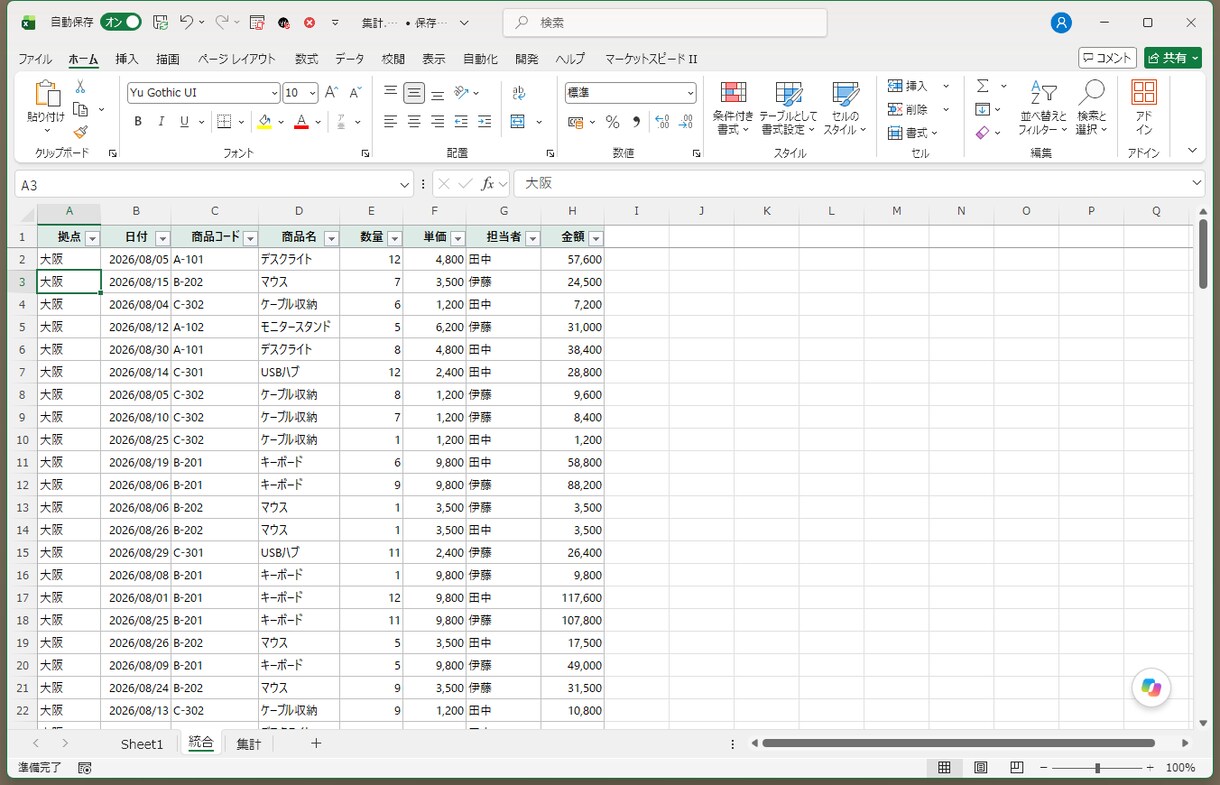
Task: Click the decrease decimal places icon
Action: click(686, 122)
